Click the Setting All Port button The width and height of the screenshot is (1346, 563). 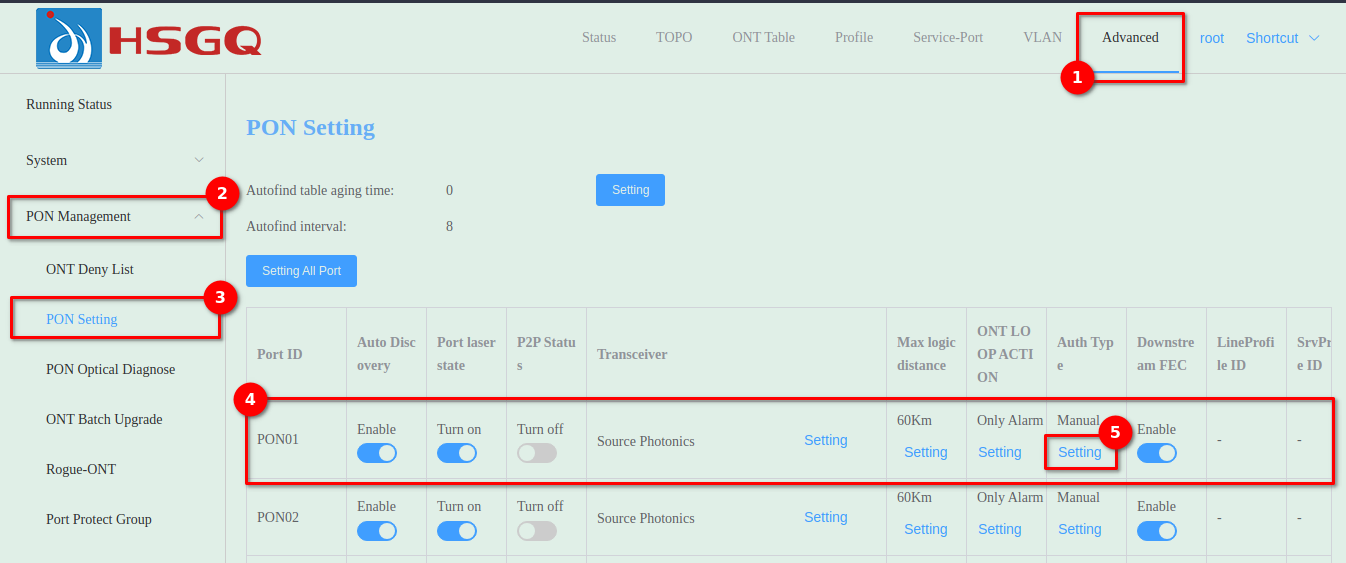(301, 271)
